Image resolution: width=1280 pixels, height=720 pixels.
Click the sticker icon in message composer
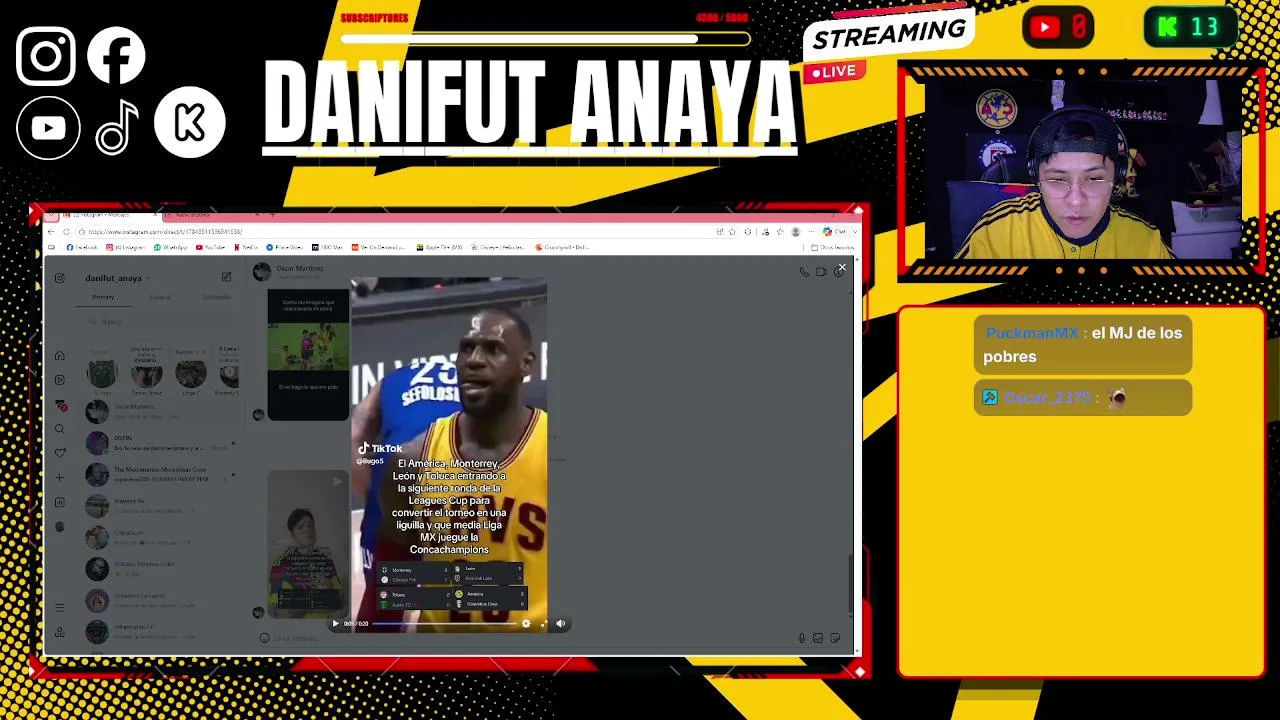835,638
